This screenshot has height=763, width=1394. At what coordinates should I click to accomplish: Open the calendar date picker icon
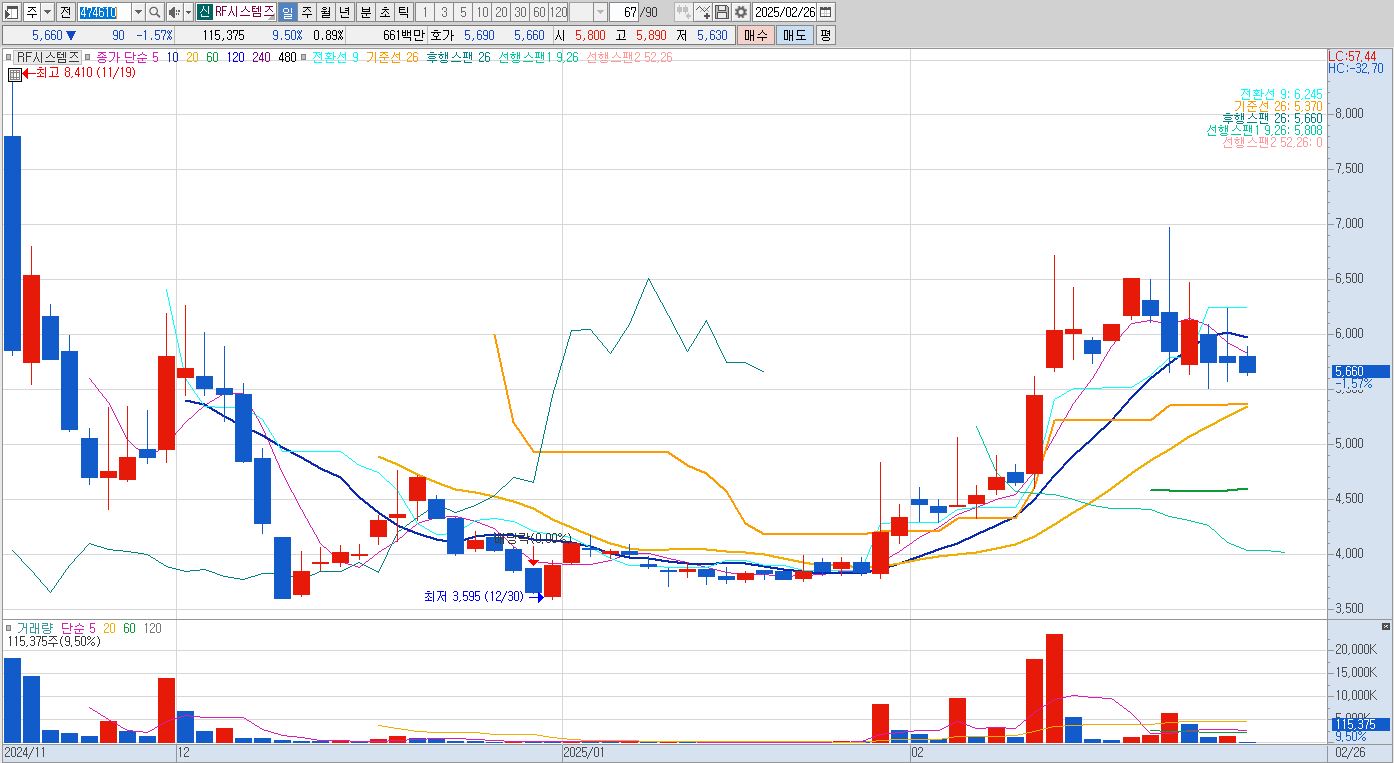coord(825,12)
